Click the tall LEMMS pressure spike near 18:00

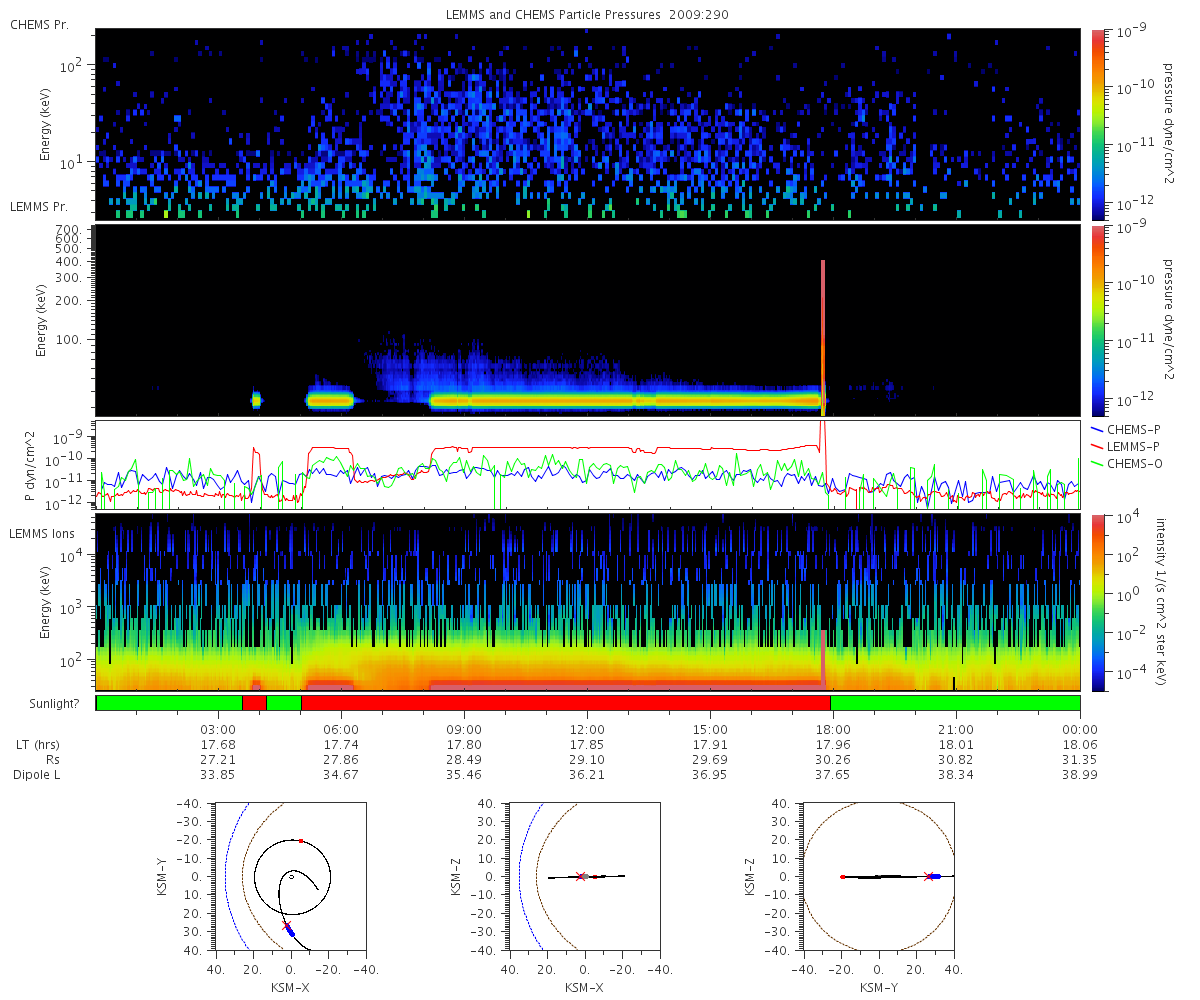tap(823, 338)
